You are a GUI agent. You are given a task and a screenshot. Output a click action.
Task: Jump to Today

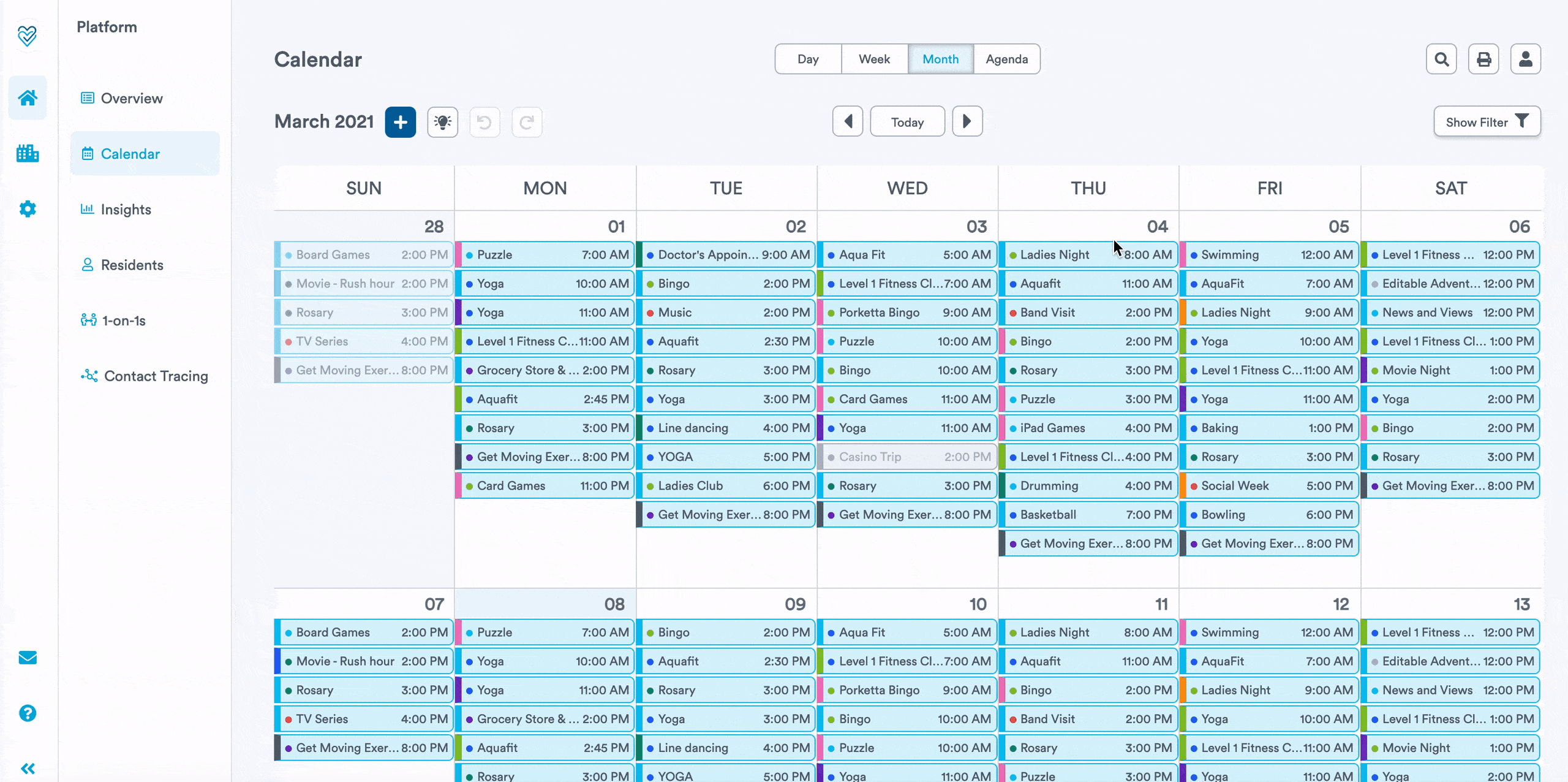[907, 122]
